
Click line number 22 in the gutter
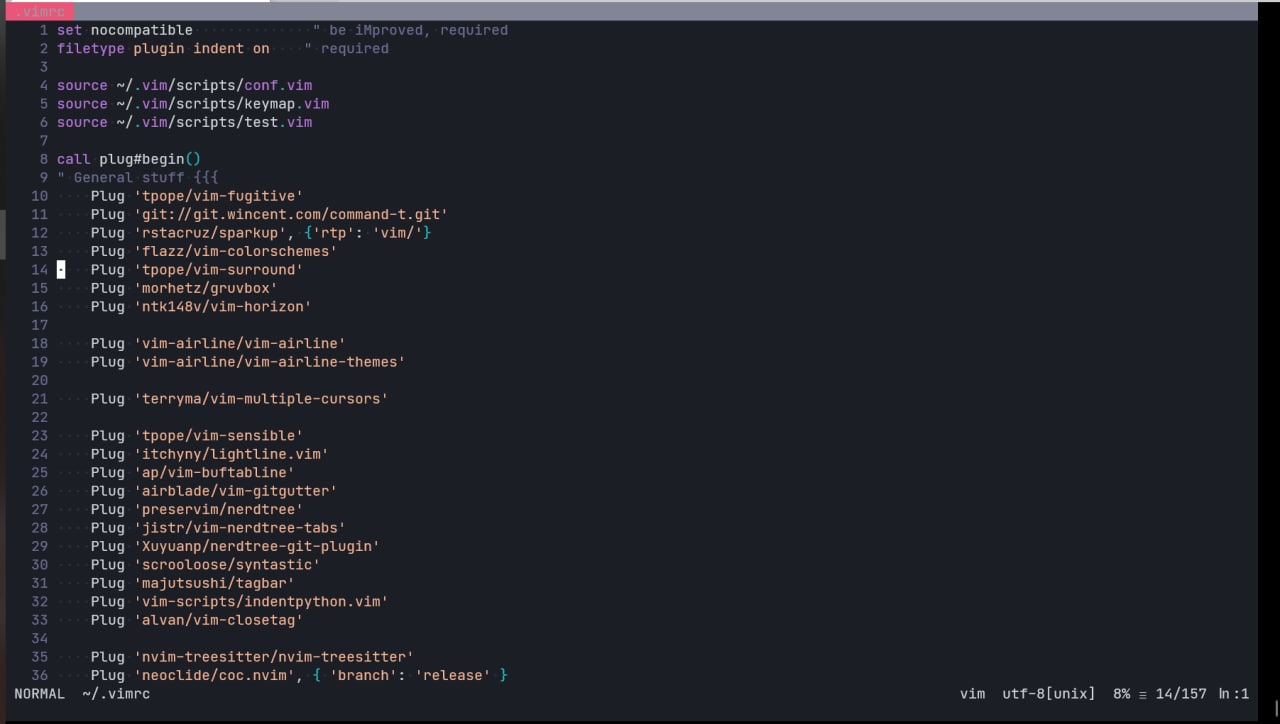pos(40,417)
